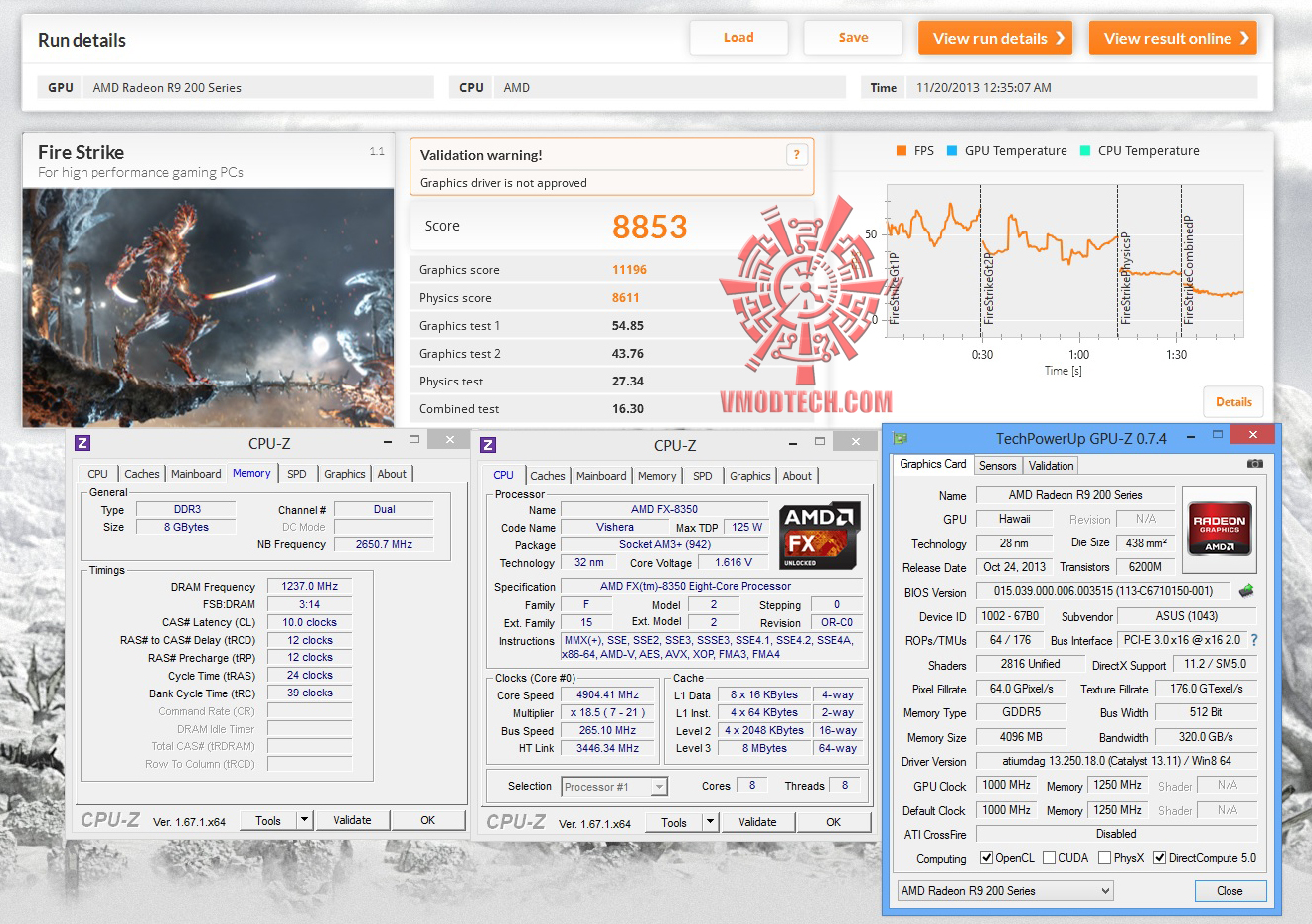1312x924 pixels.
Task: Click the ATI CrossFire field showing Disabled
Action: click(1116, 834)
